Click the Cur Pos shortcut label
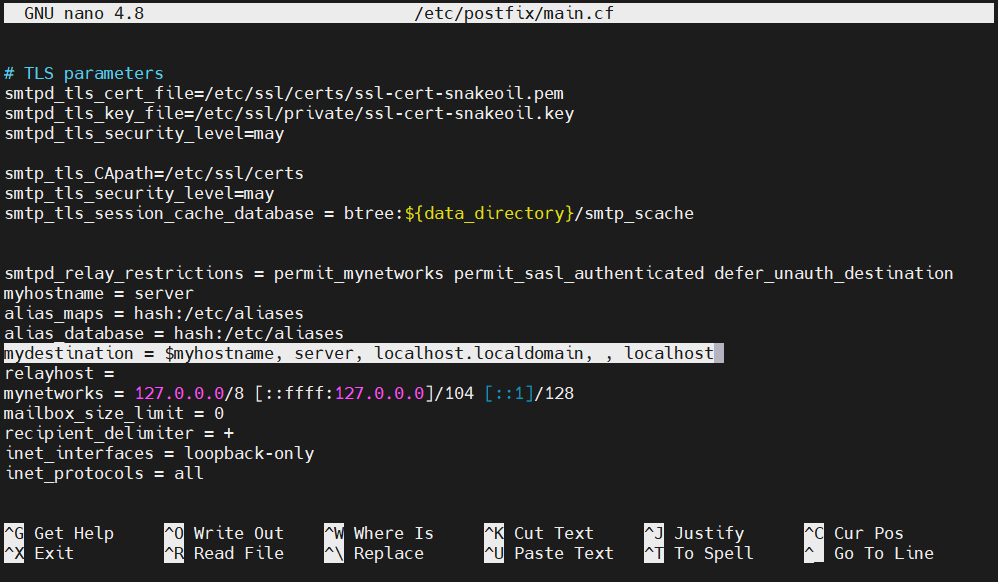Viewport: 998px width, 582px height. click(869, 533)
